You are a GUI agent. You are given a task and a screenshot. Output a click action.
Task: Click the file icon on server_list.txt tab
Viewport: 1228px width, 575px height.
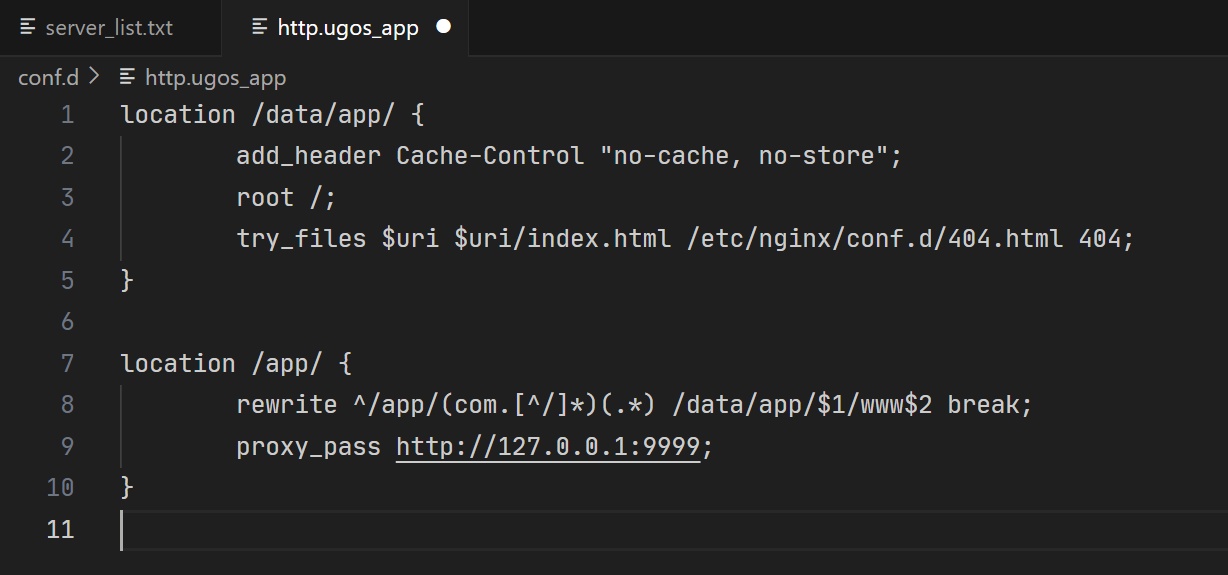coord(28,27)
